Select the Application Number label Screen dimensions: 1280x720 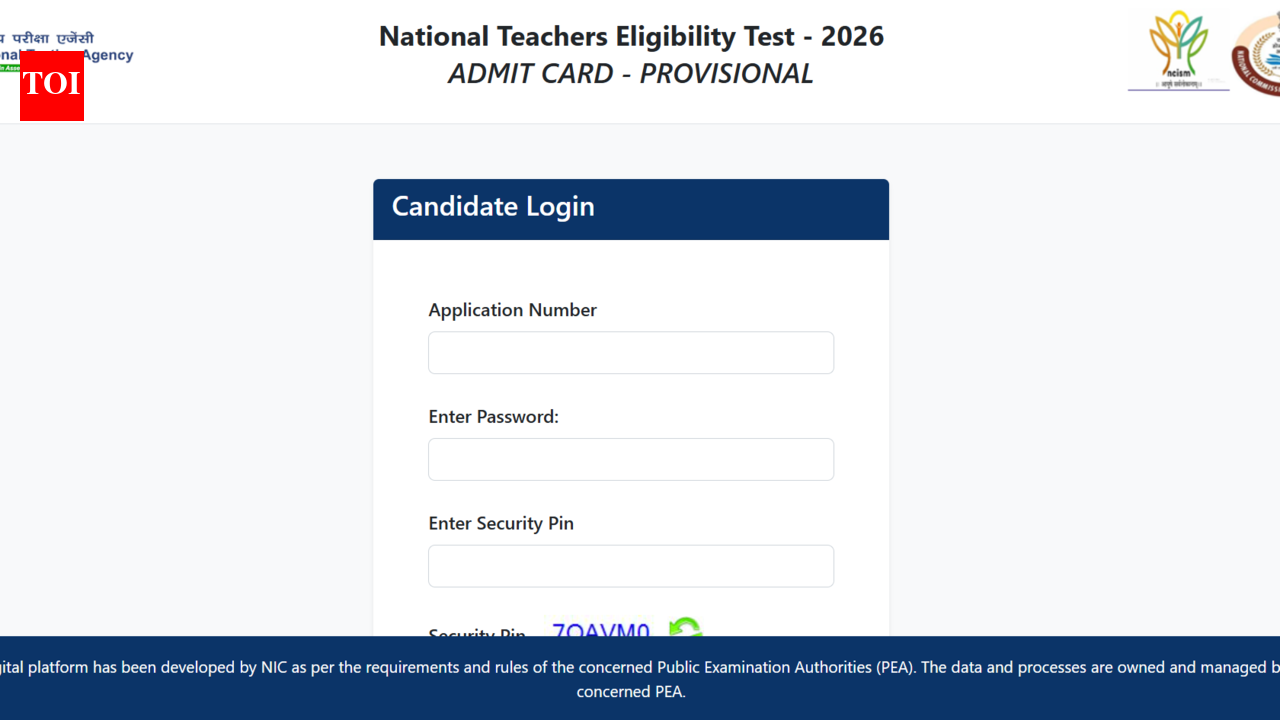click(x=512, y=310)
